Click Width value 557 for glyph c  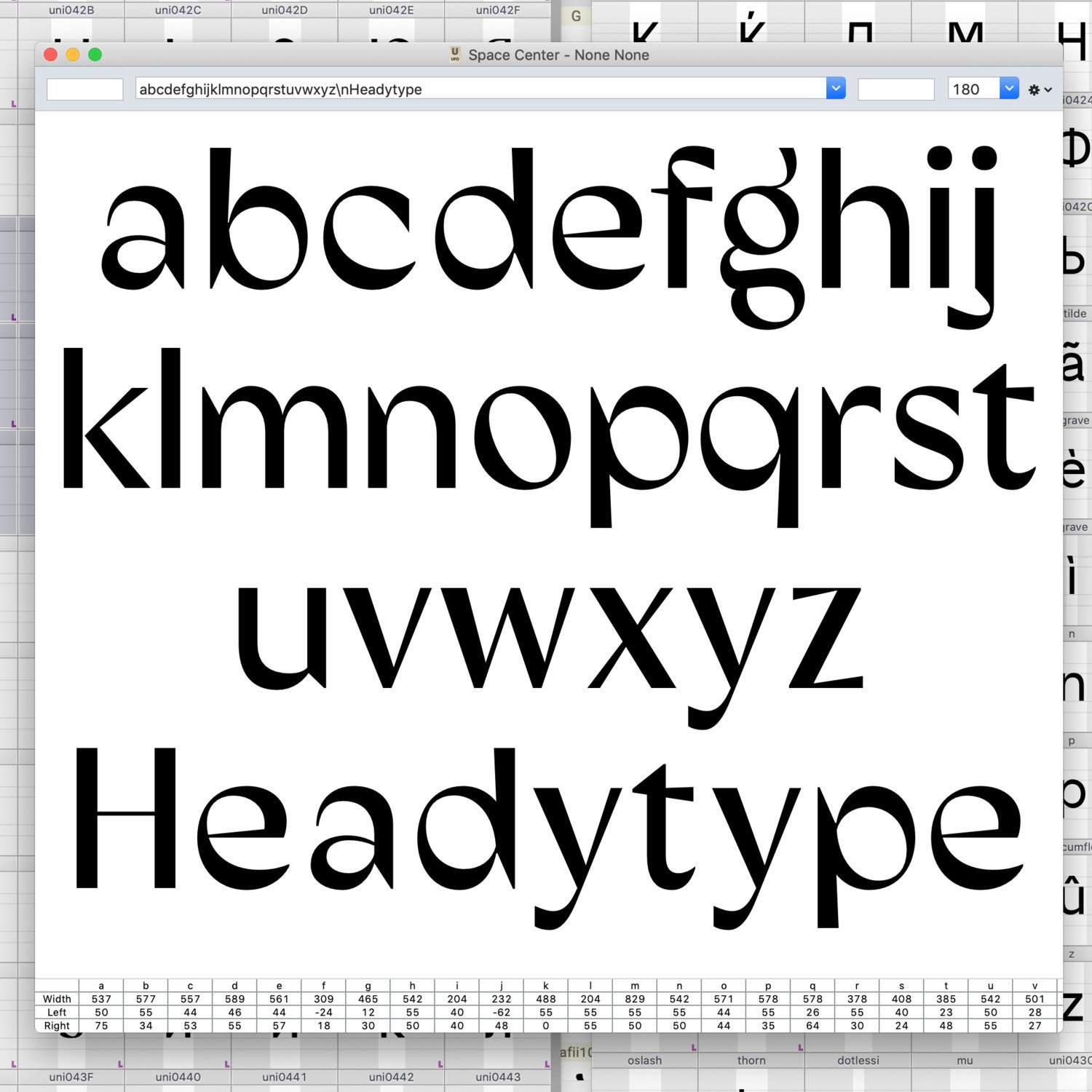tap(190, 999)
